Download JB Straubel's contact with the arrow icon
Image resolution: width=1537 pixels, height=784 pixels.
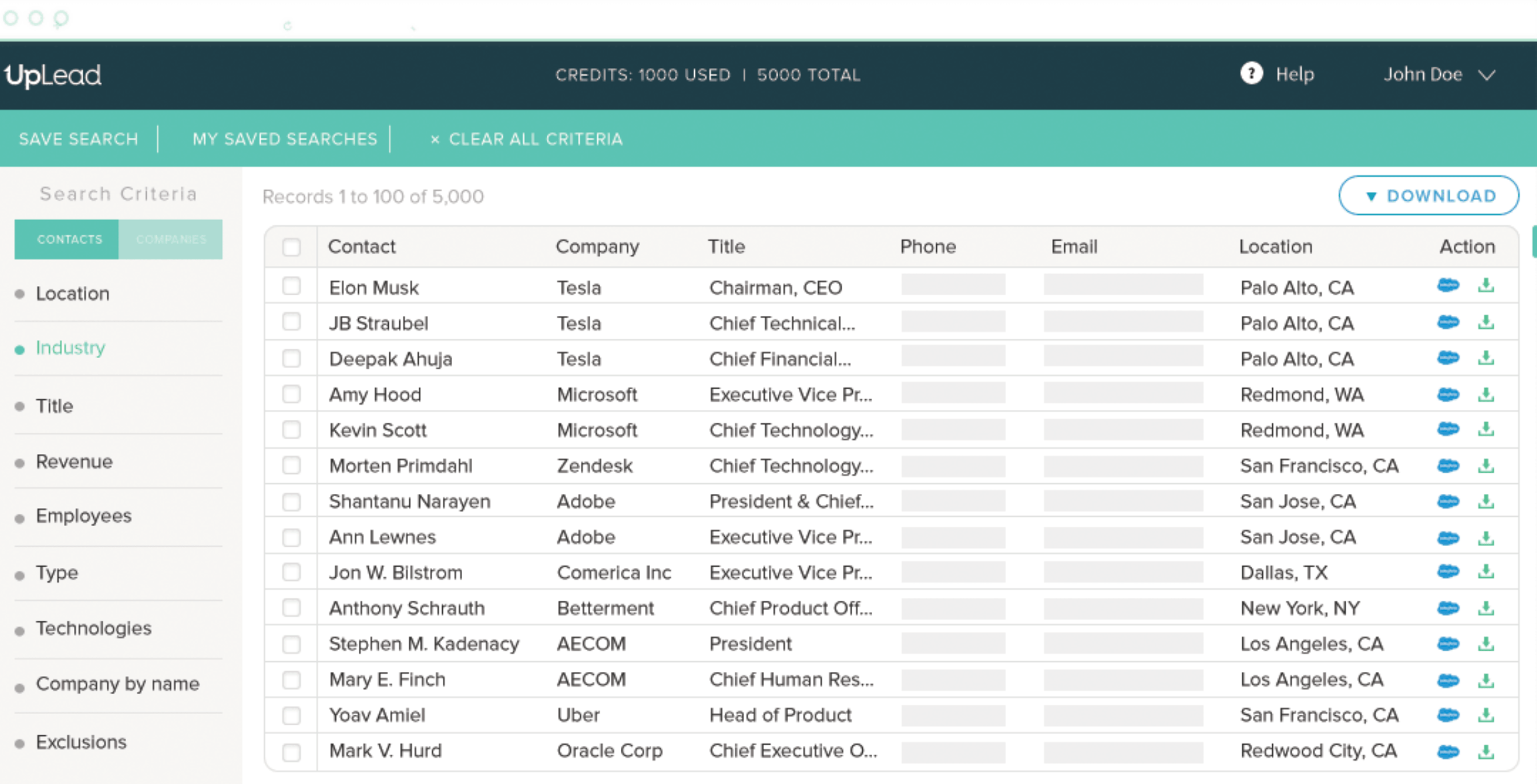click(x=1486, y=322)
